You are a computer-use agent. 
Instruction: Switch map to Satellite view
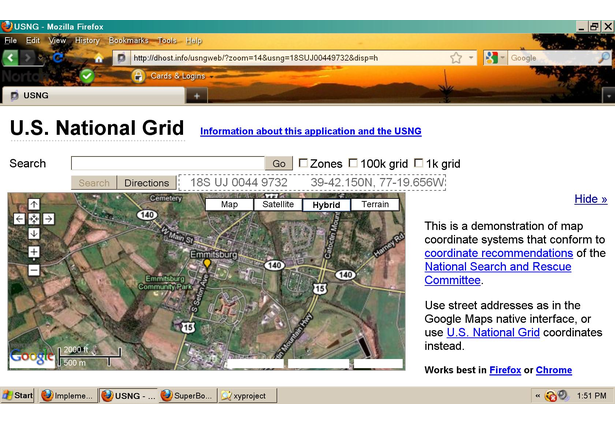277,204
